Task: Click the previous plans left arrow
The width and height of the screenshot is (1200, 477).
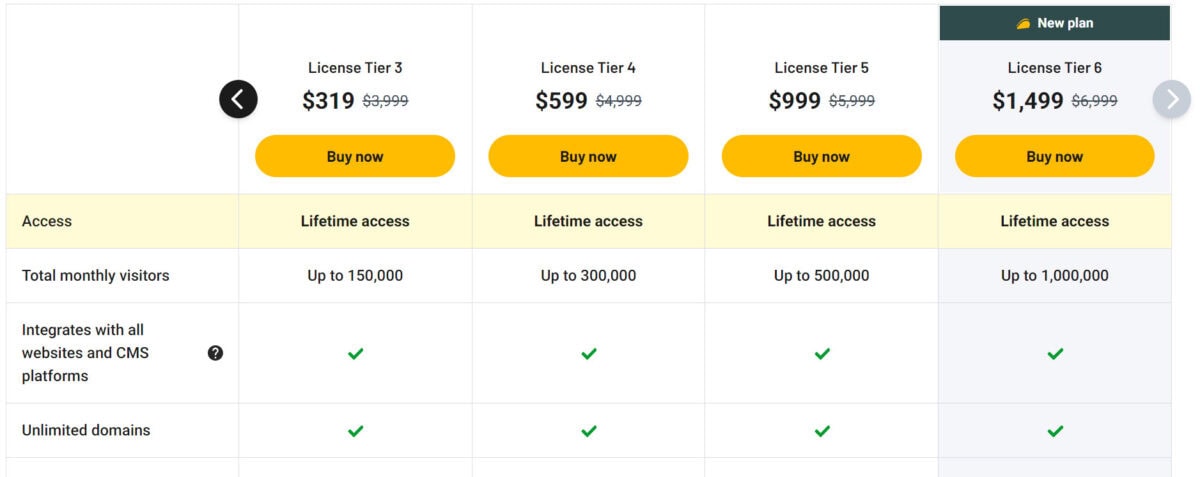Action: point(238,99)
